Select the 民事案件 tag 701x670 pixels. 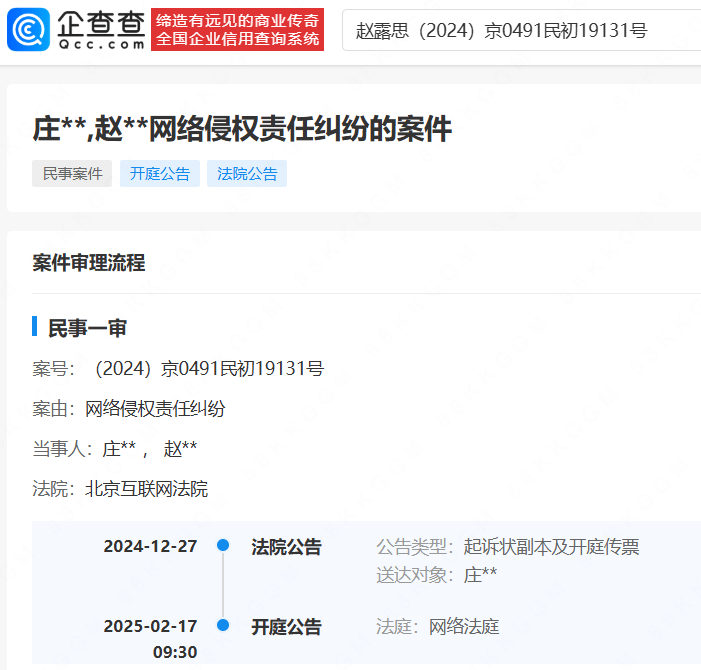click(x=72, y=173)
